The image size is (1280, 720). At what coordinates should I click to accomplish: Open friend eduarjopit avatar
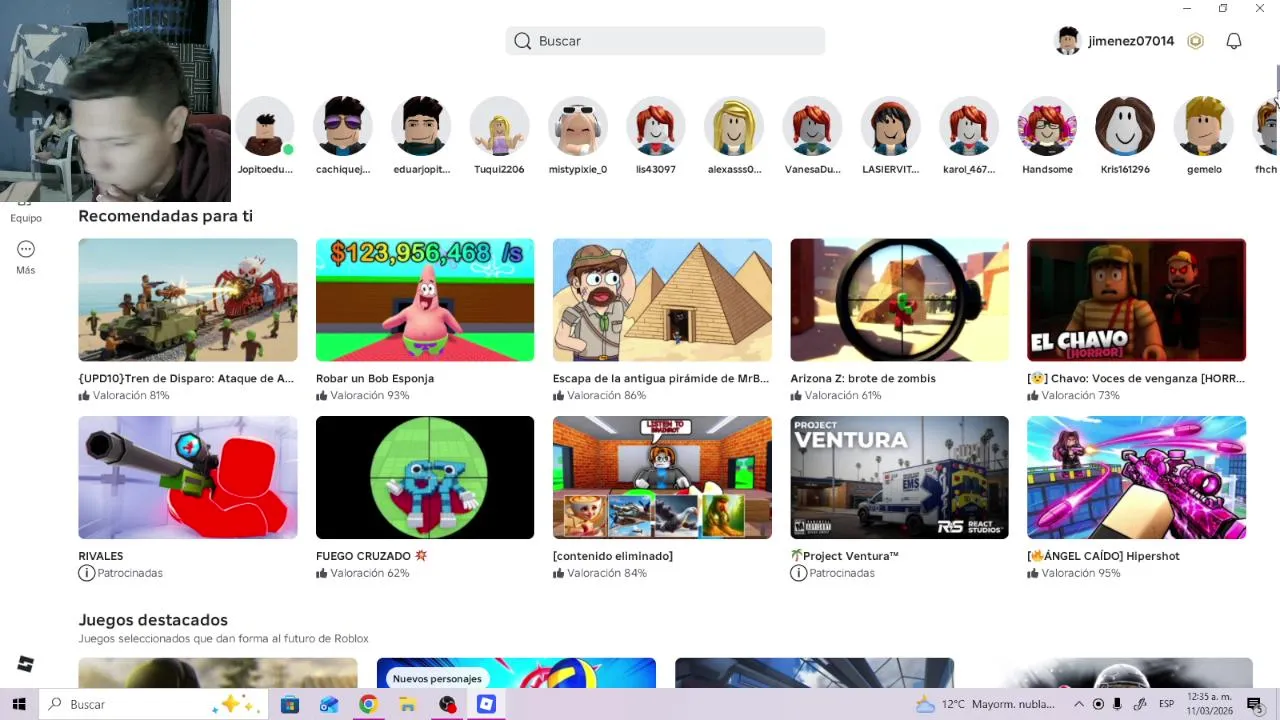point(421,126)
